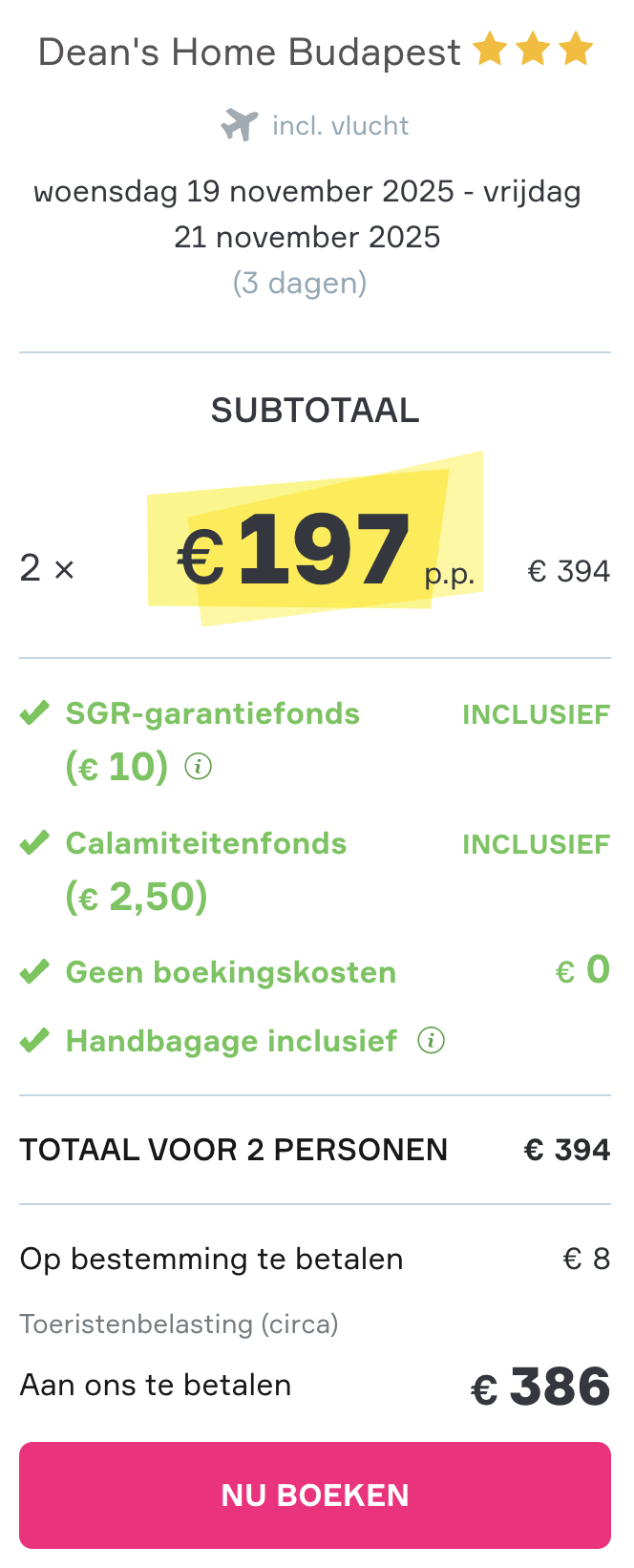This screenshot has width=634, height=1568.
Task: Click the TOTAAL VOOR 2 PERSONEN row
Action: pyautogui.click(x=234, y=1149)
